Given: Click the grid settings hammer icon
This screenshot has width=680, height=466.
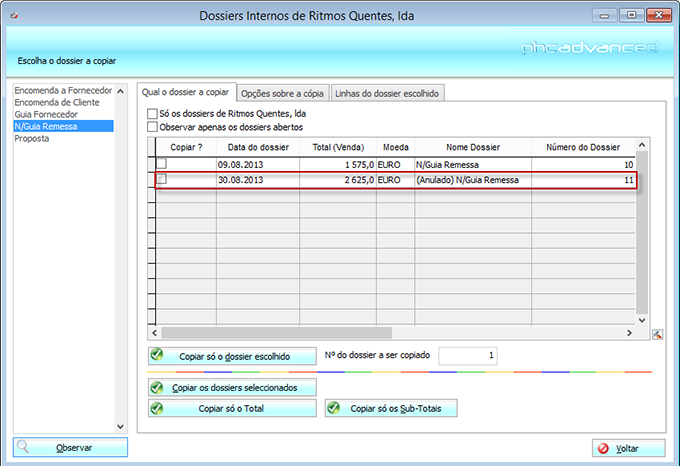Looking at the screenshot, I should (657, 334).
